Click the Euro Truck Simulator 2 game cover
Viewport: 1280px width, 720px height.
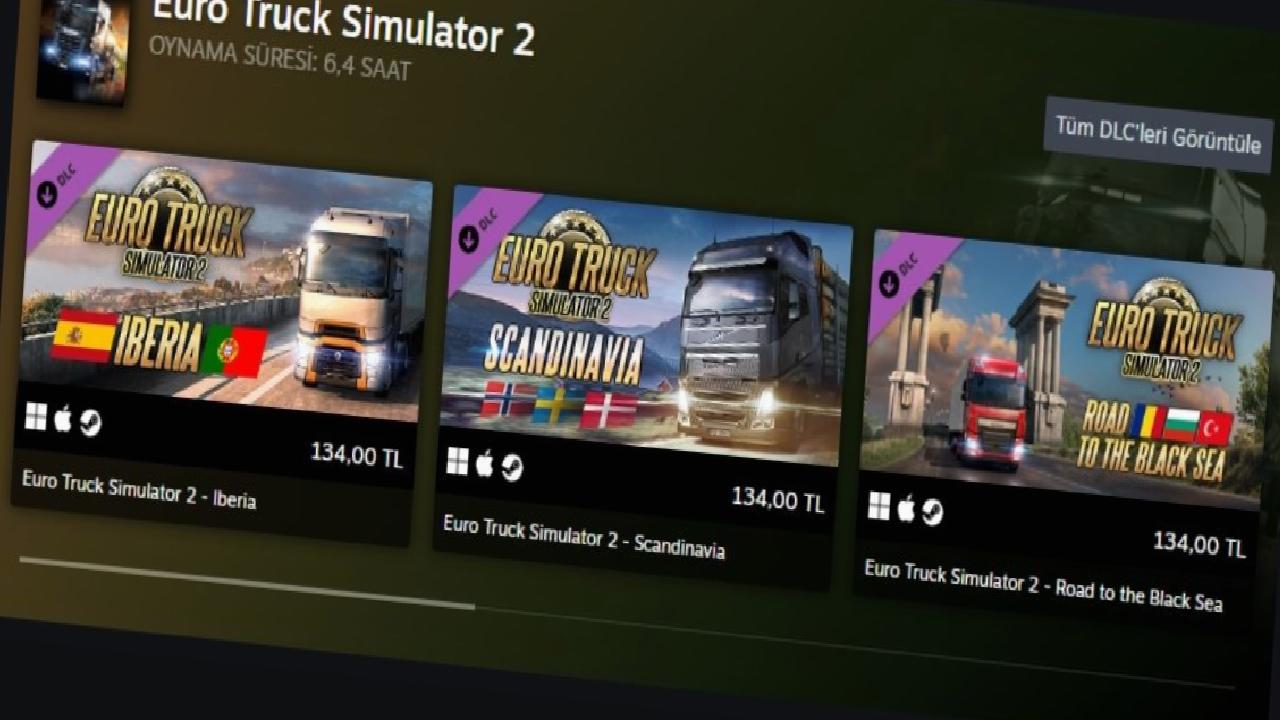coord(83,49)
